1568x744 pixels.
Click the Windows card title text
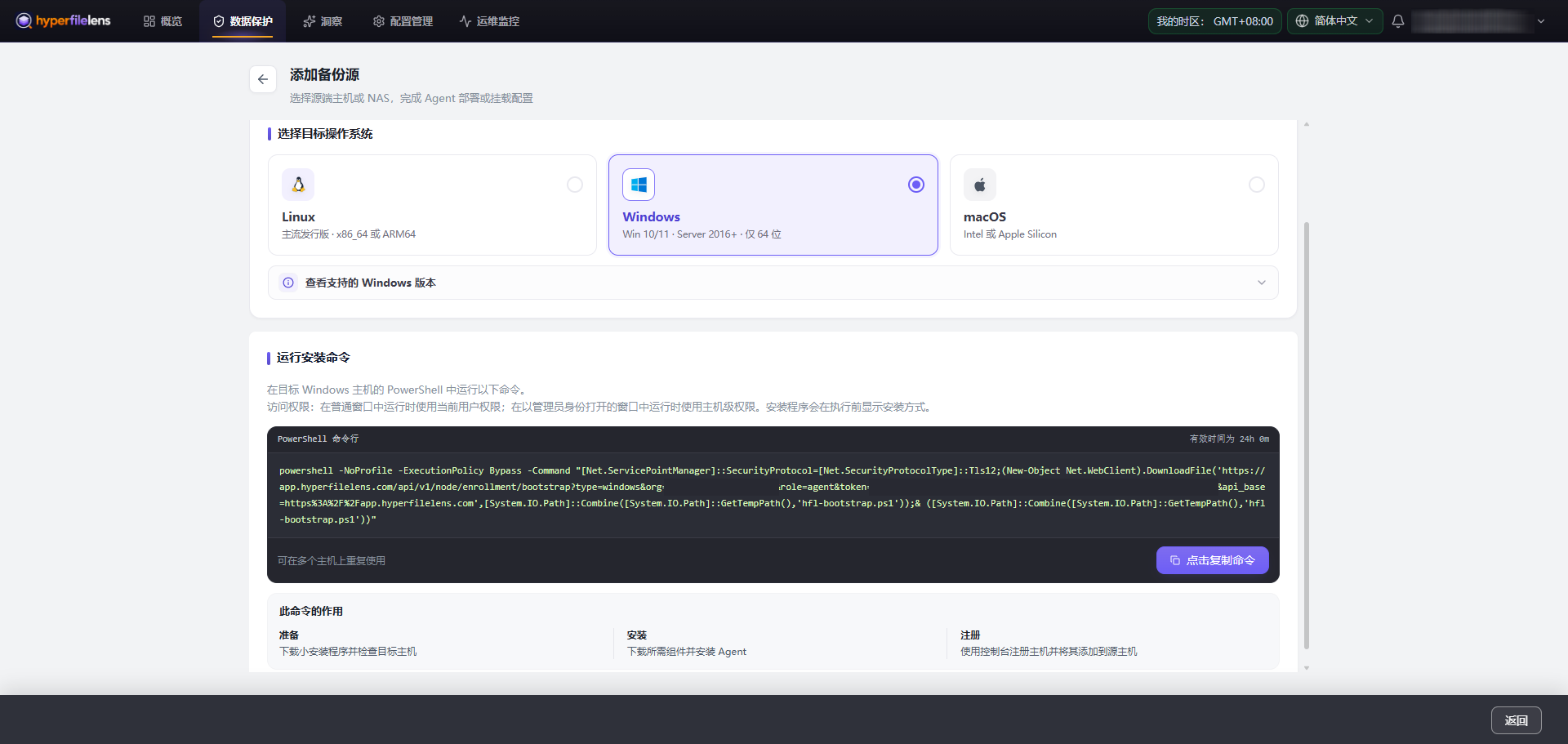point(651,217)
